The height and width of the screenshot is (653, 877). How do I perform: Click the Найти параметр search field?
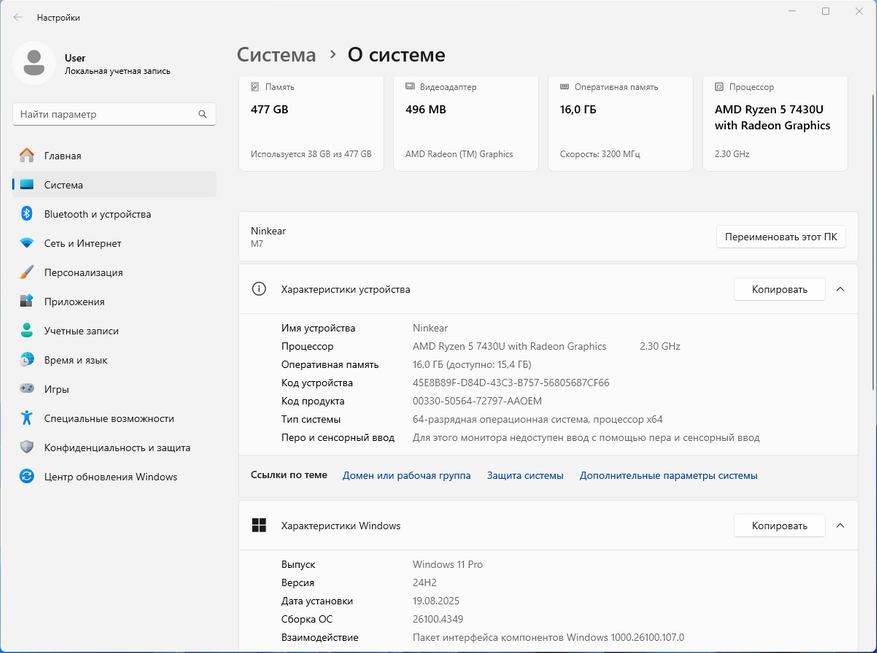pos(105,114)
